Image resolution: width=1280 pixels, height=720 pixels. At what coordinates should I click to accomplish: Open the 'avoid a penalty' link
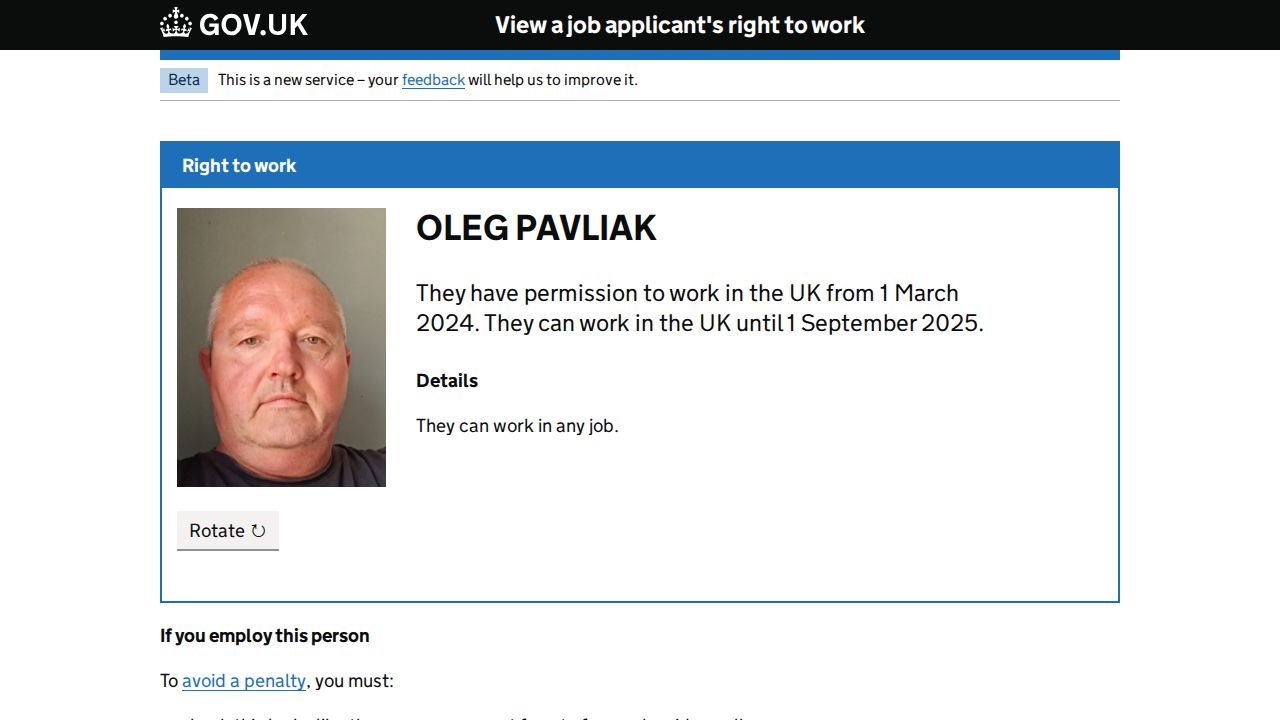click(244, 681)
